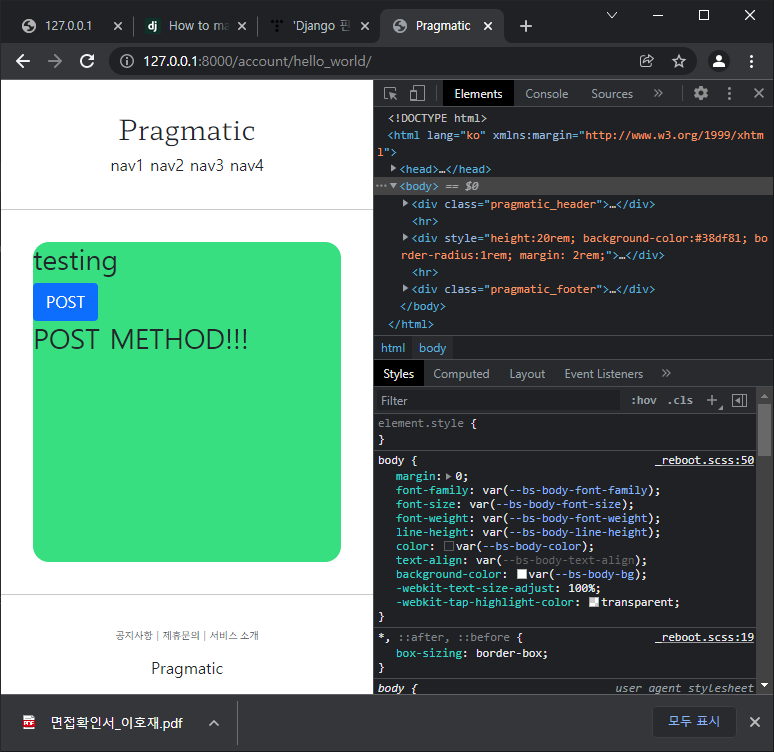
Task: Open the Event Listeners tab
Action: point(604,374)
